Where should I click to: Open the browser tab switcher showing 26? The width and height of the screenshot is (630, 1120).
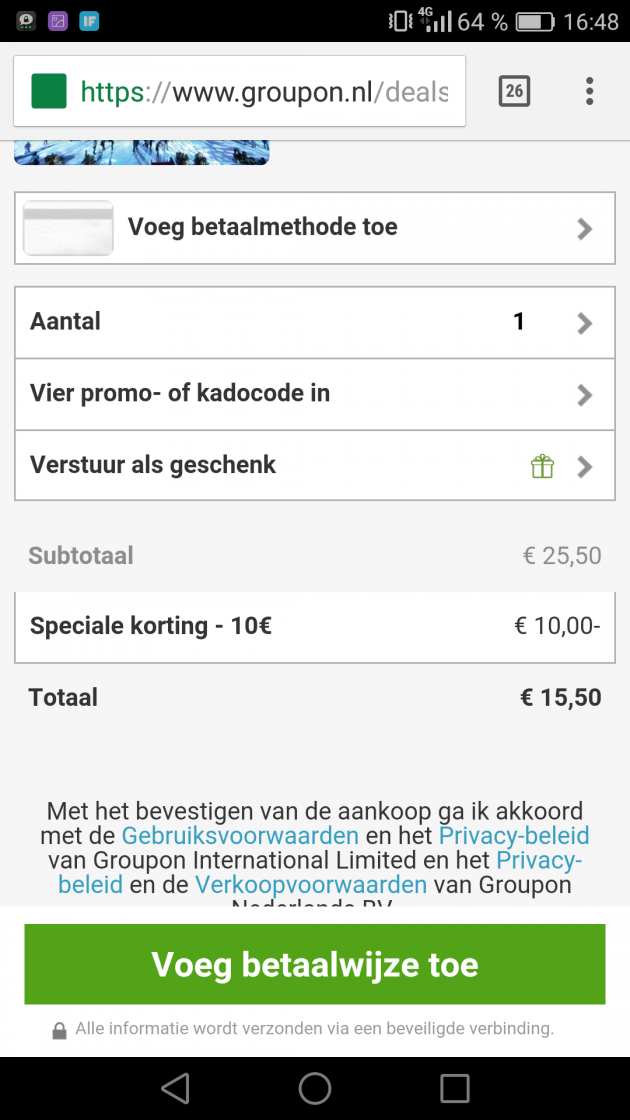(514, 91)
